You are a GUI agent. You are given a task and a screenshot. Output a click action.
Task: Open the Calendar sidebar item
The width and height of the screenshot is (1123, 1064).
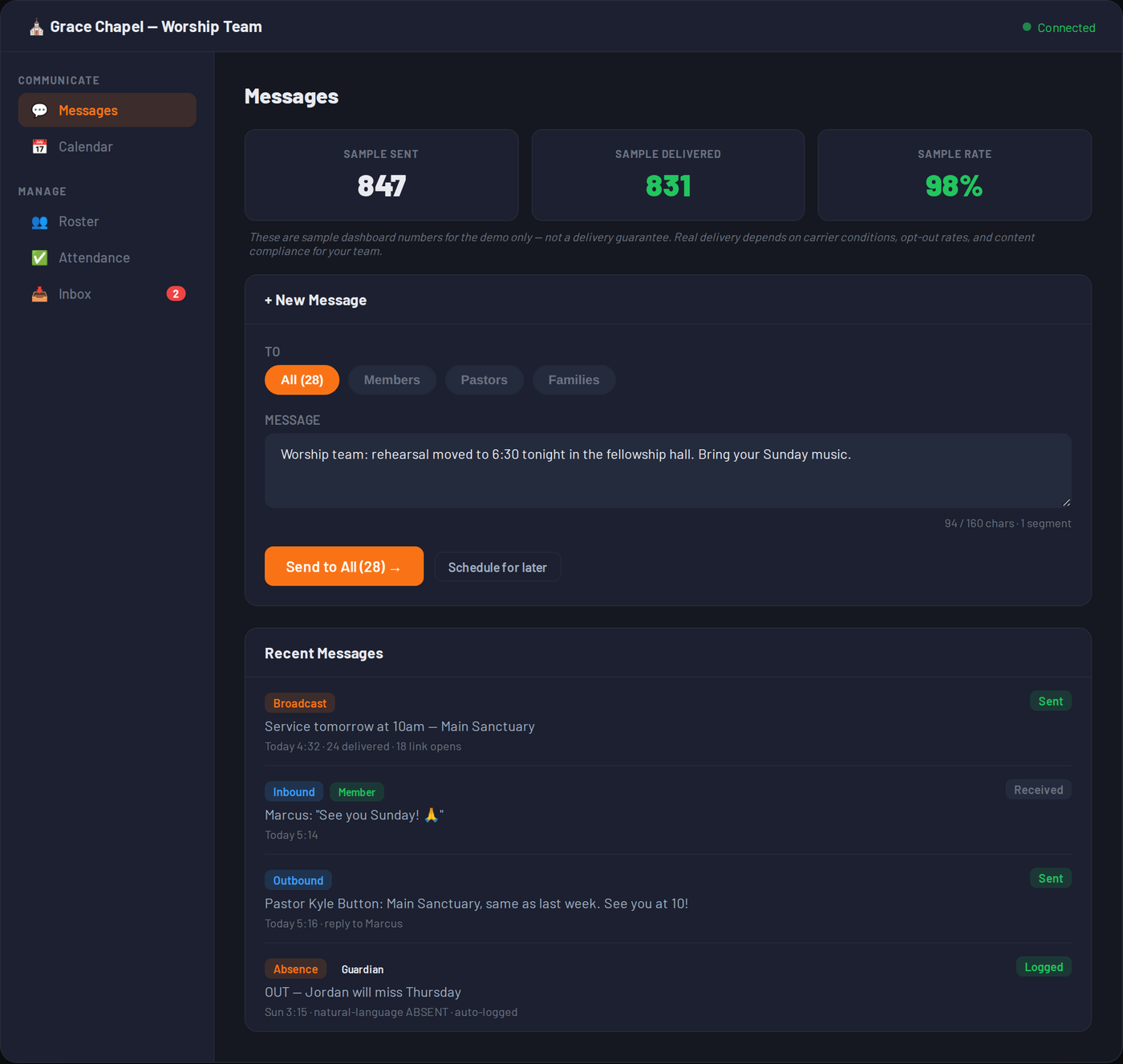[107, 147]
